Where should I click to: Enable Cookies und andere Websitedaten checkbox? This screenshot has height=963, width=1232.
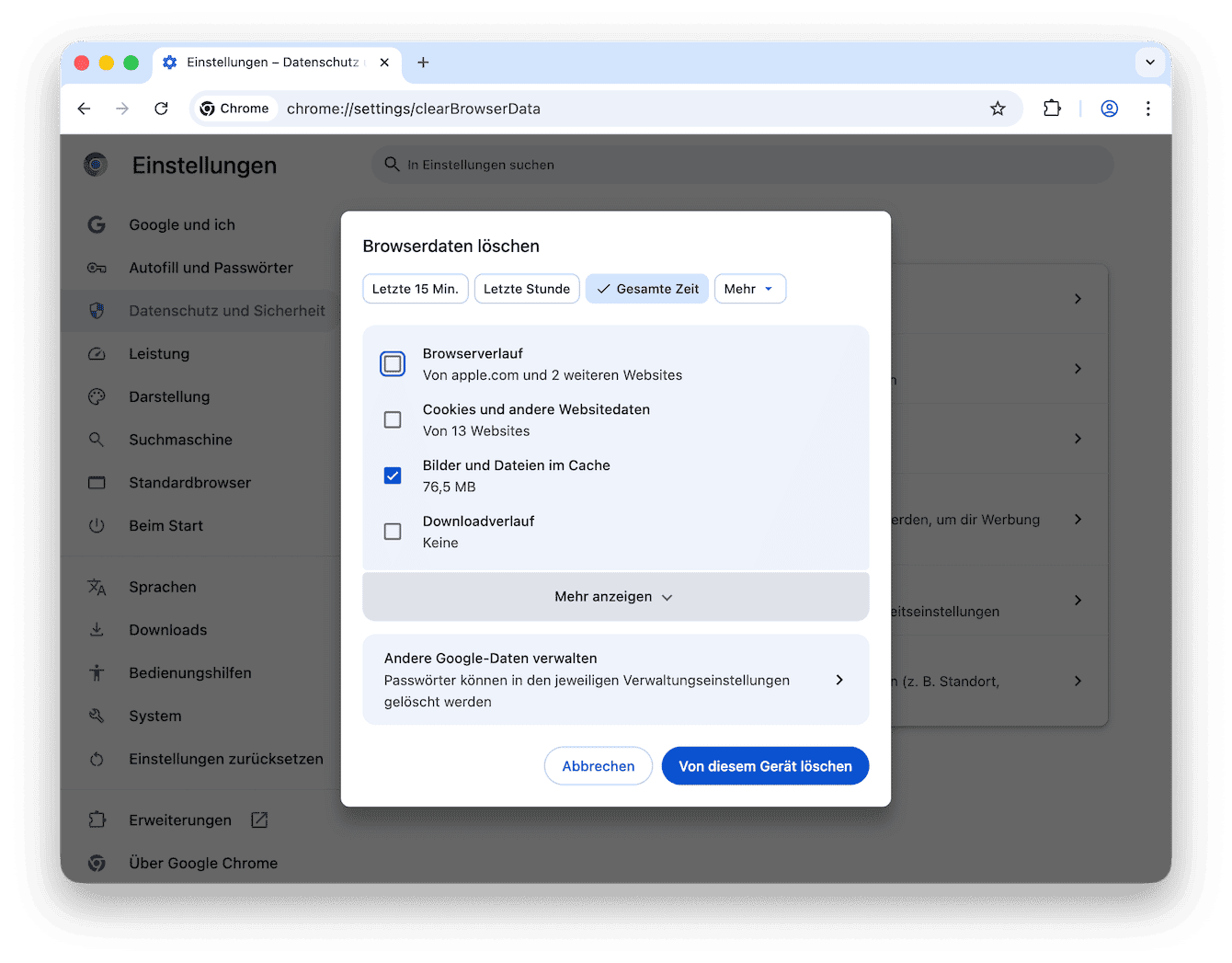pos(393,420)
